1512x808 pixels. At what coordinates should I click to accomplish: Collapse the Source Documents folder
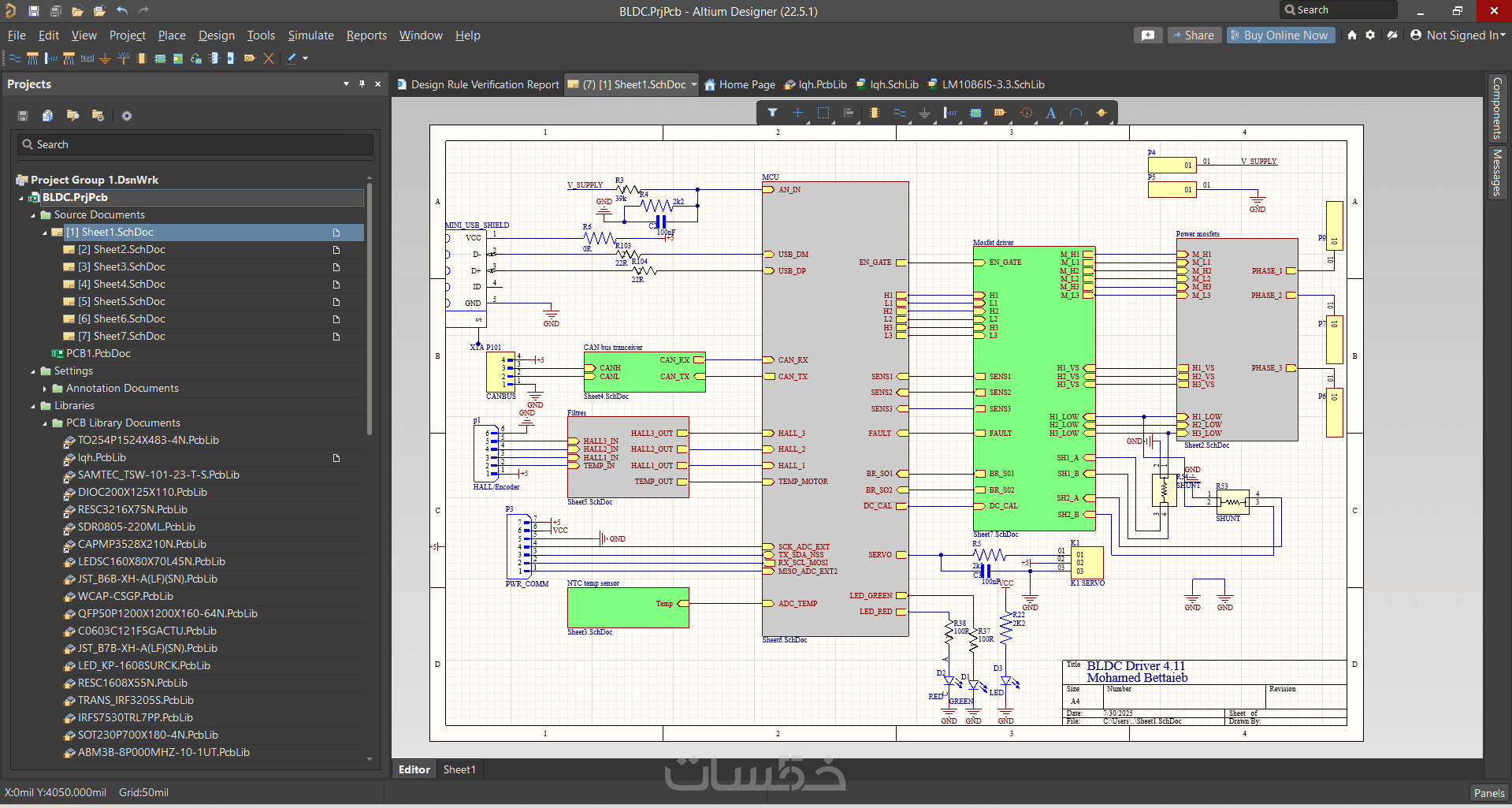click(33, 215)
